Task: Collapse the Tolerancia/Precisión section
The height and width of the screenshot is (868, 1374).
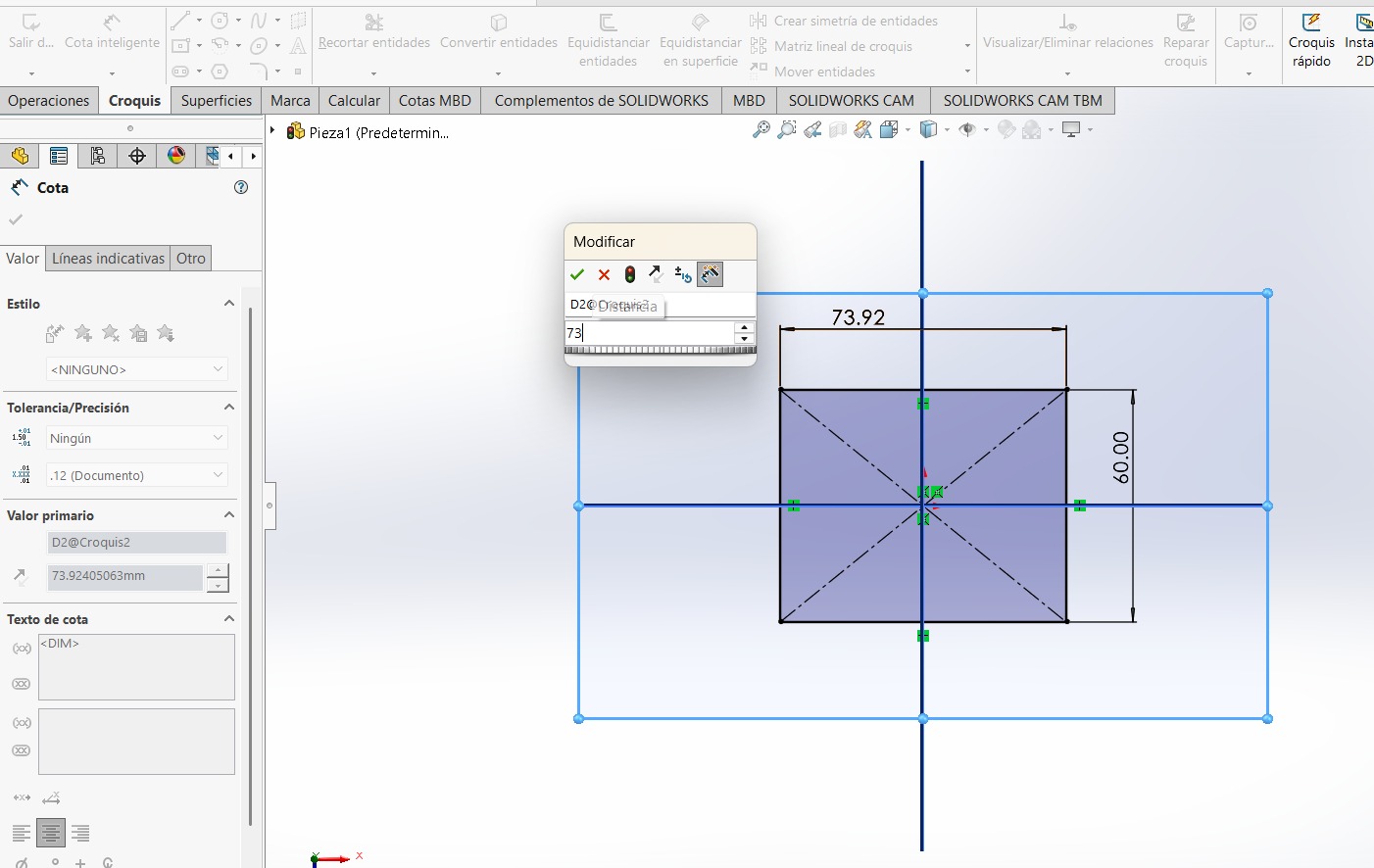Action: point(229,408)
